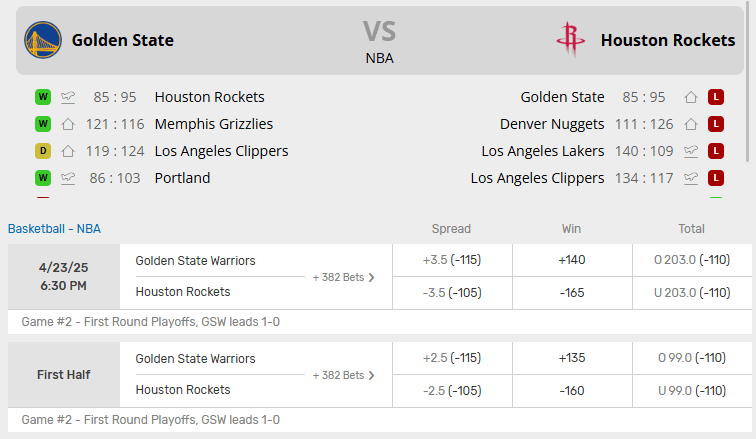Click the Houston Rockets logo
This screenshot has height=439, width=756.
570,40
